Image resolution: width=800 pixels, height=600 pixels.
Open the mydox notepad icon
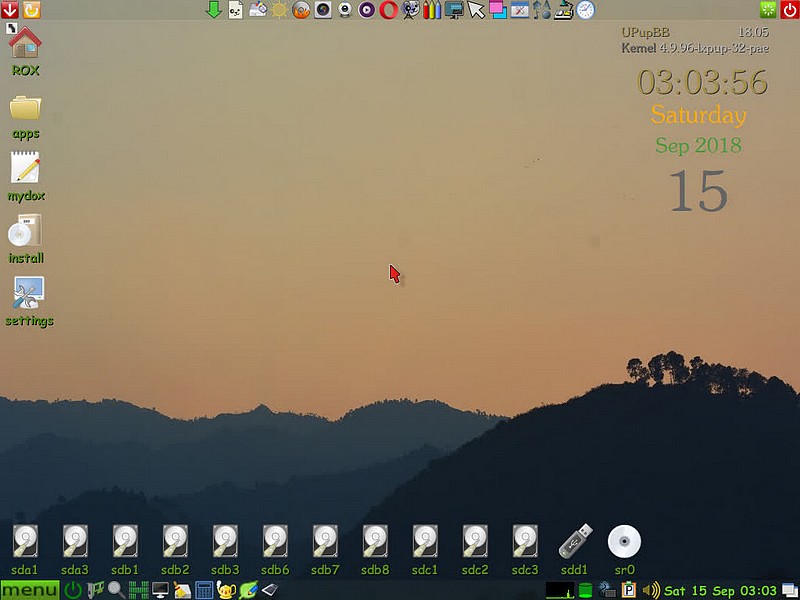tap(25, 167)
